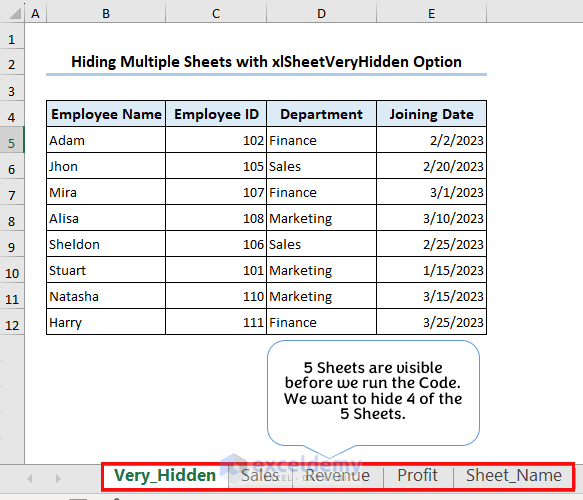This screenshot has width=583, height=500.
Task: Click the 'Department' header cell
Action: coord(321,114)
